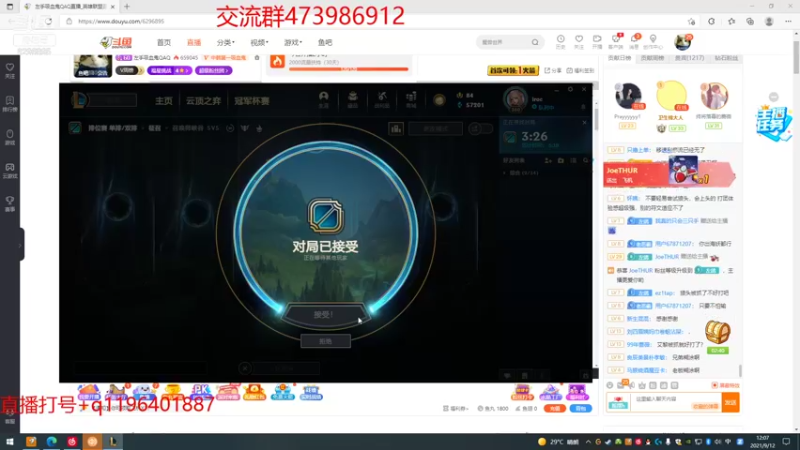
Task: Expand the 视频 video dropdown
Action: pos(259,42)
